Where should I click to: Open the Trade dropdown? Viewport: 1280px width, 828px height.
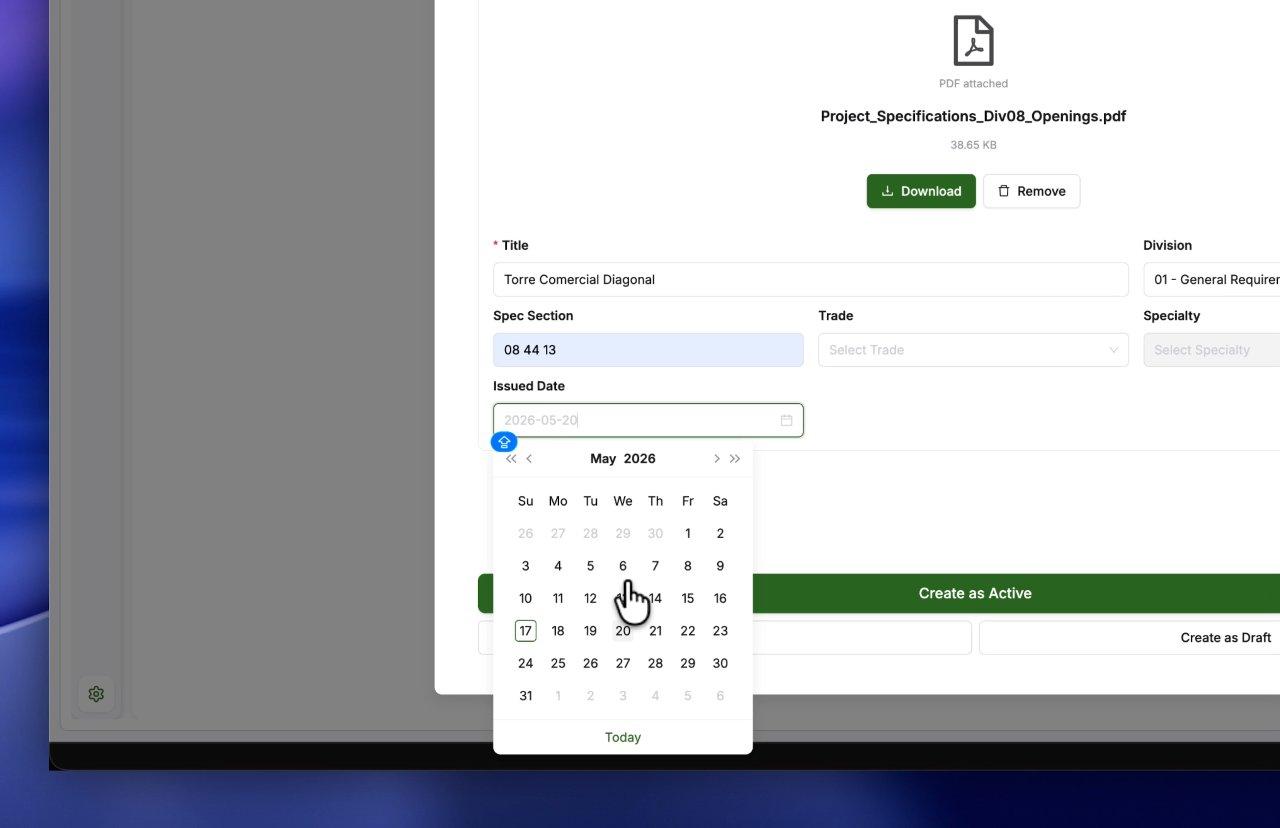(973, 350)
